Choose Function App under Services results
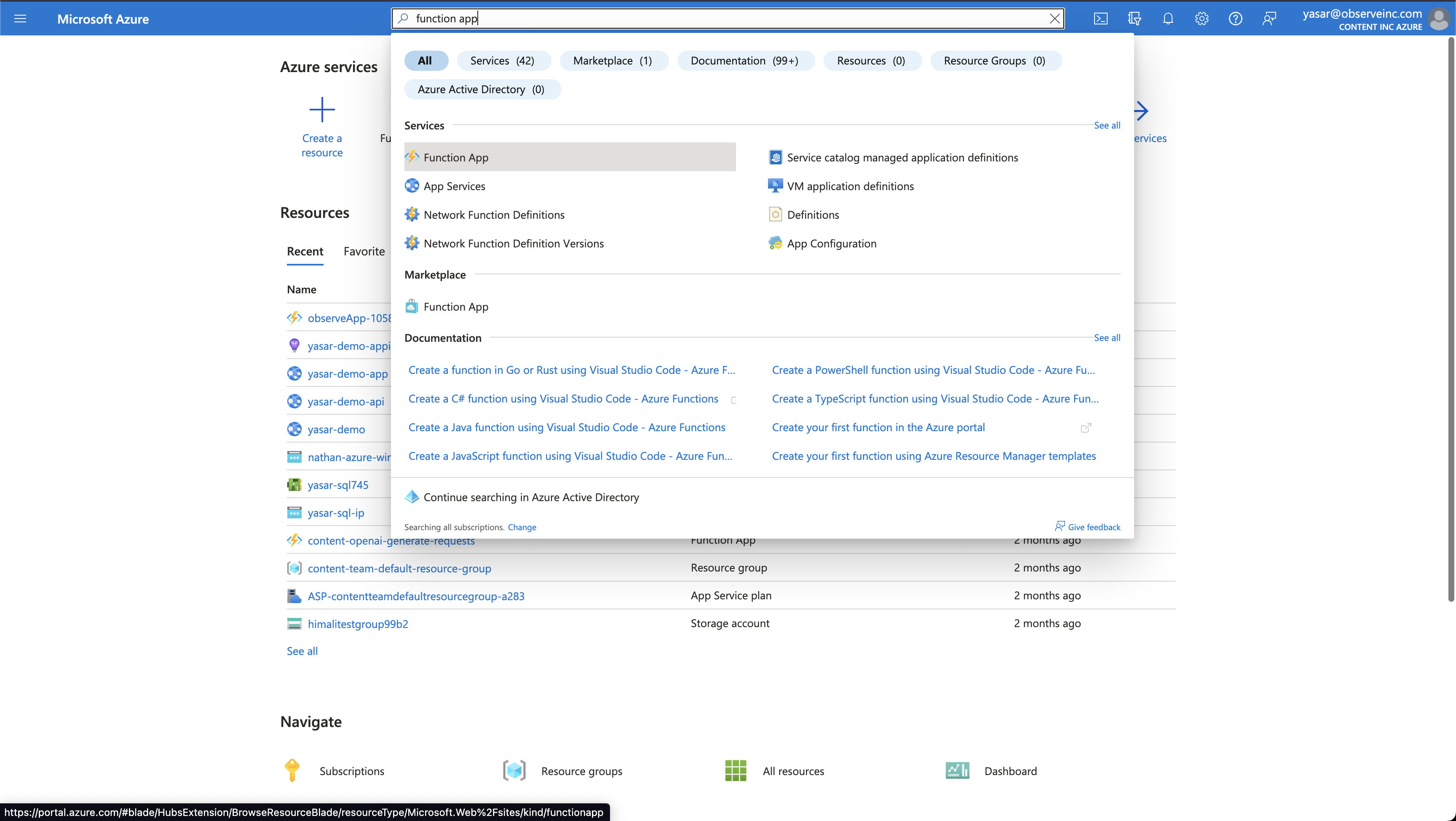 (455, 157)
